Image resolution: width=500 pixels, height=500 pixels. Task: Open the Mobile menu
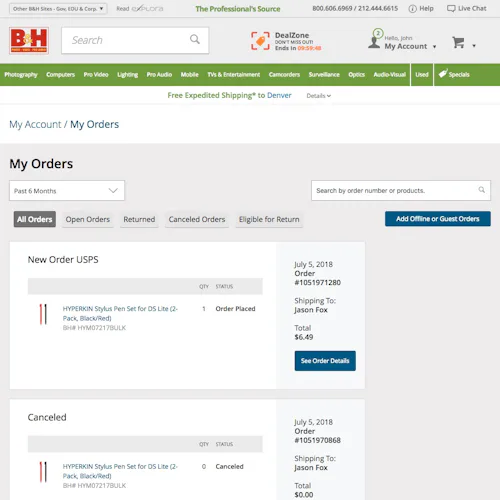[190, 74]
